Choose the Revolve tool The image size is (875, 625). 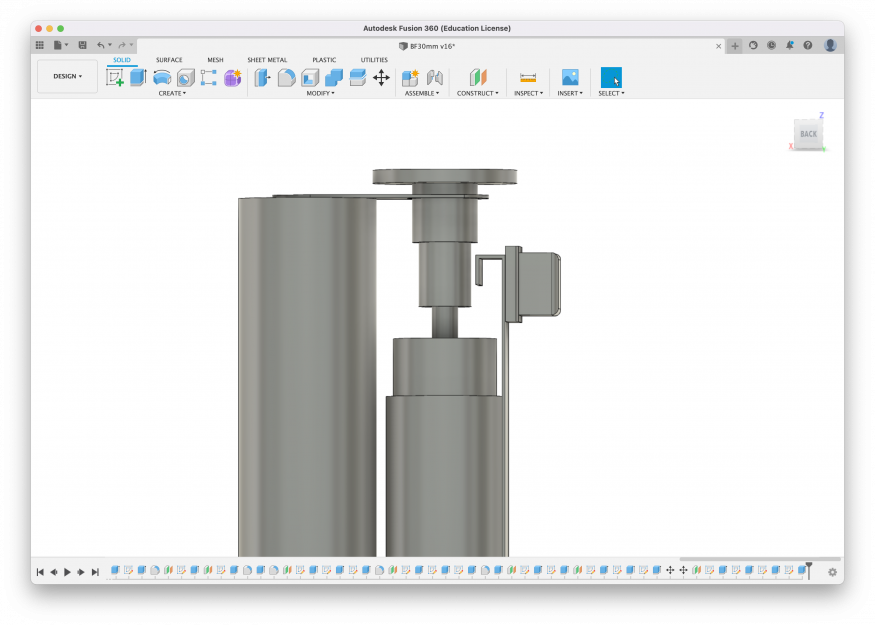pos(162,77)
